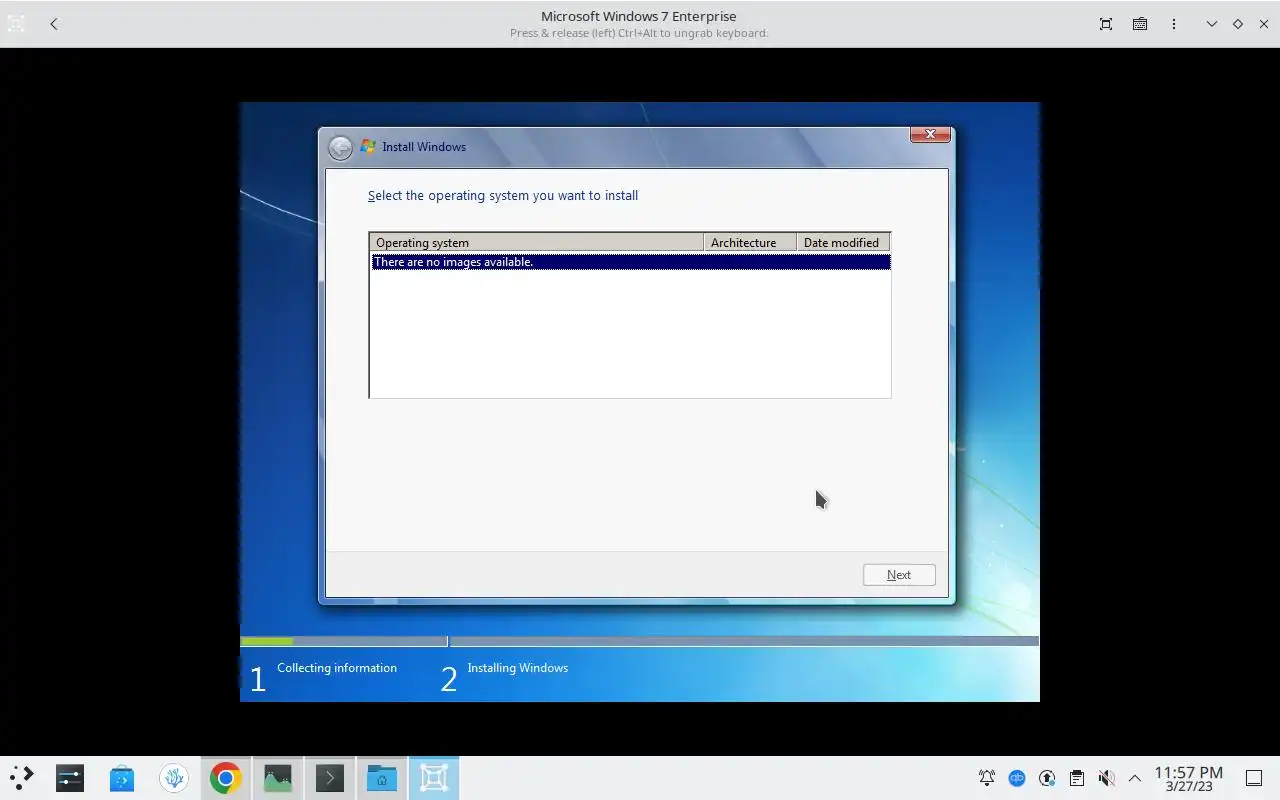Open the system monitor taskbar app

coord(278,778)
